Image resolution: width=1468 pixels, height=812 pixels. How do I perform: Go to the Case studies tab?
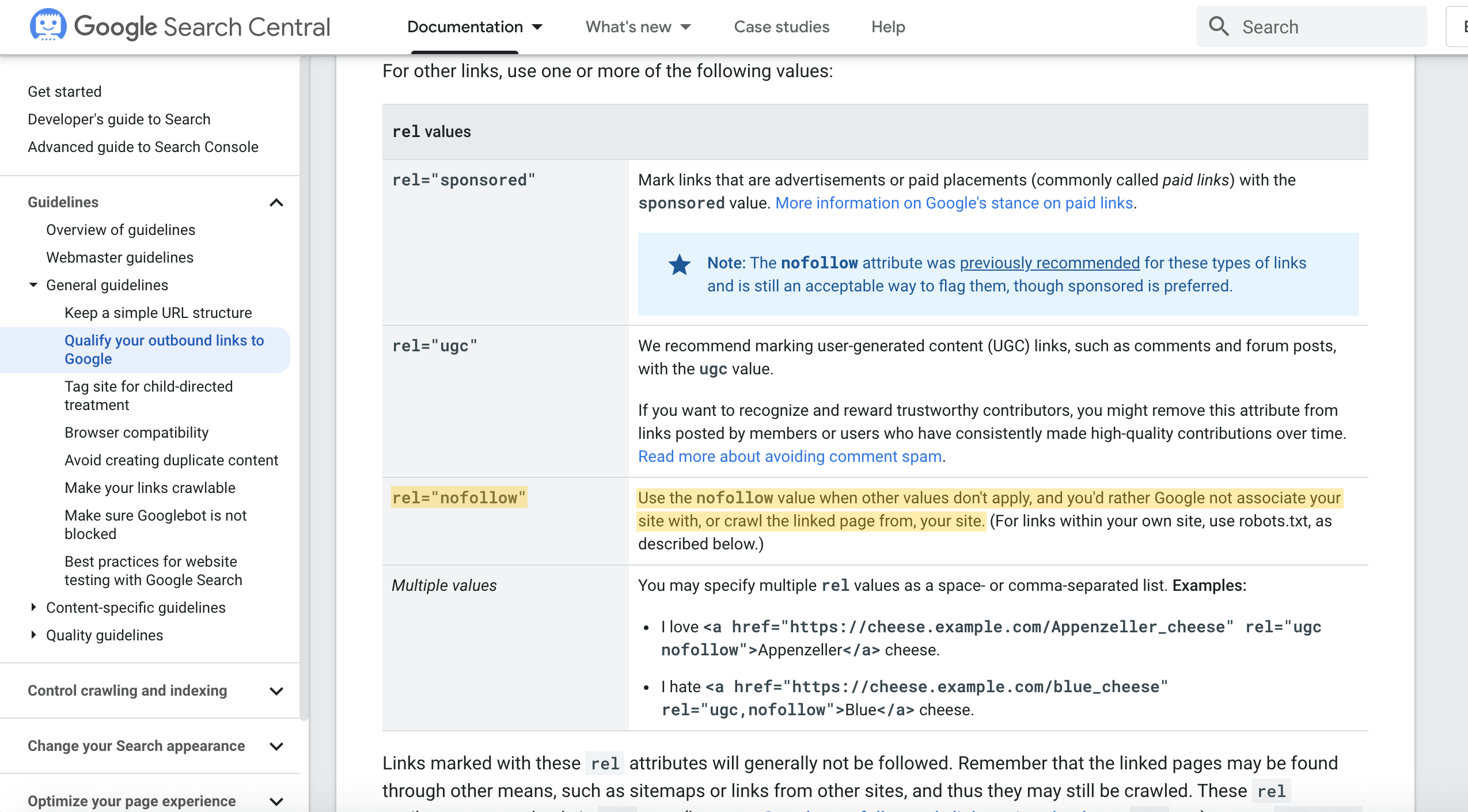781,27
